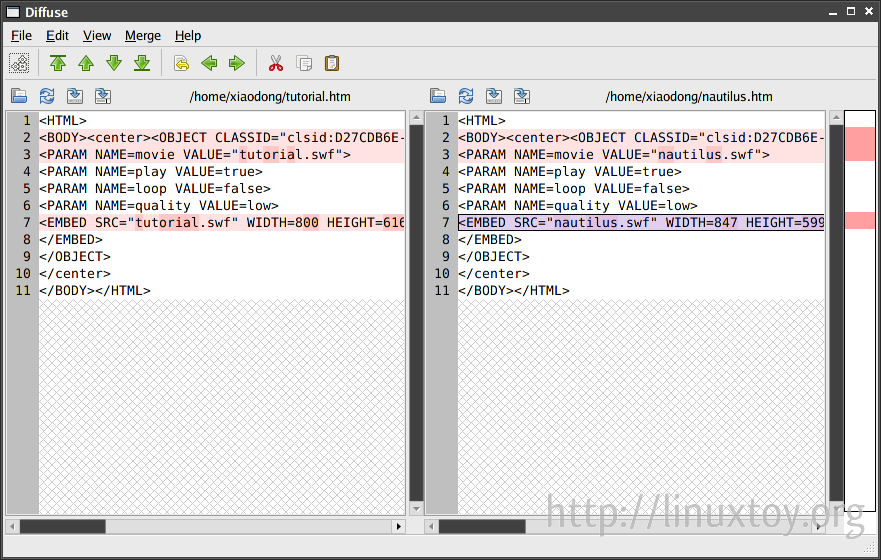Click left arrow of tutorial.htm horizontal scrollbar
This screenshot has height=560, width=881.
click(x=12, y=526)
